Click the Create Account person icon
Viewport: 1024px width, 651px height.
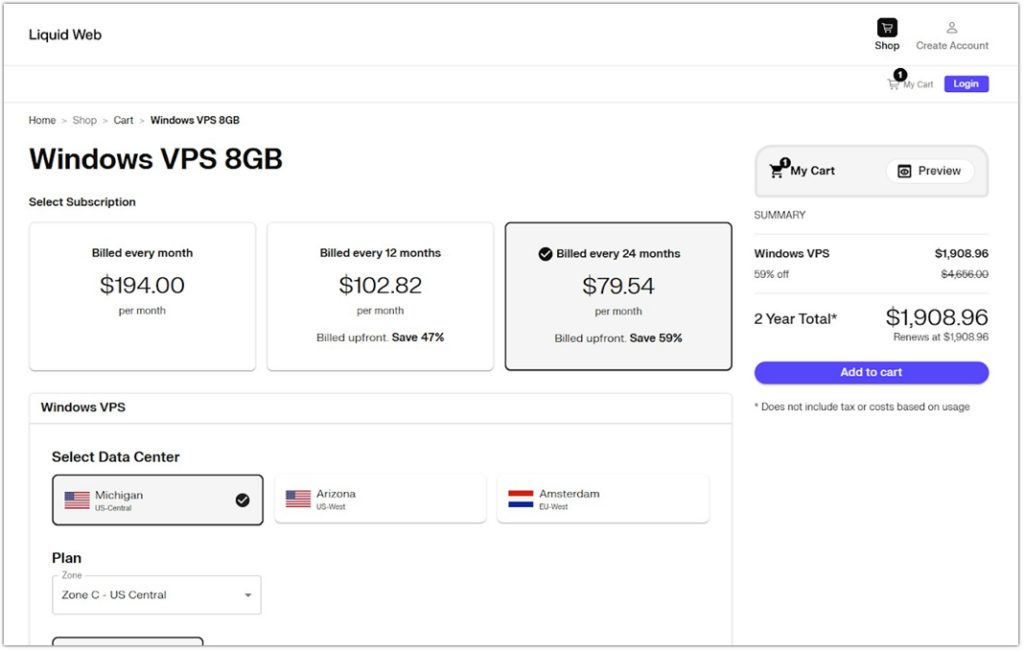pos(952,27)
